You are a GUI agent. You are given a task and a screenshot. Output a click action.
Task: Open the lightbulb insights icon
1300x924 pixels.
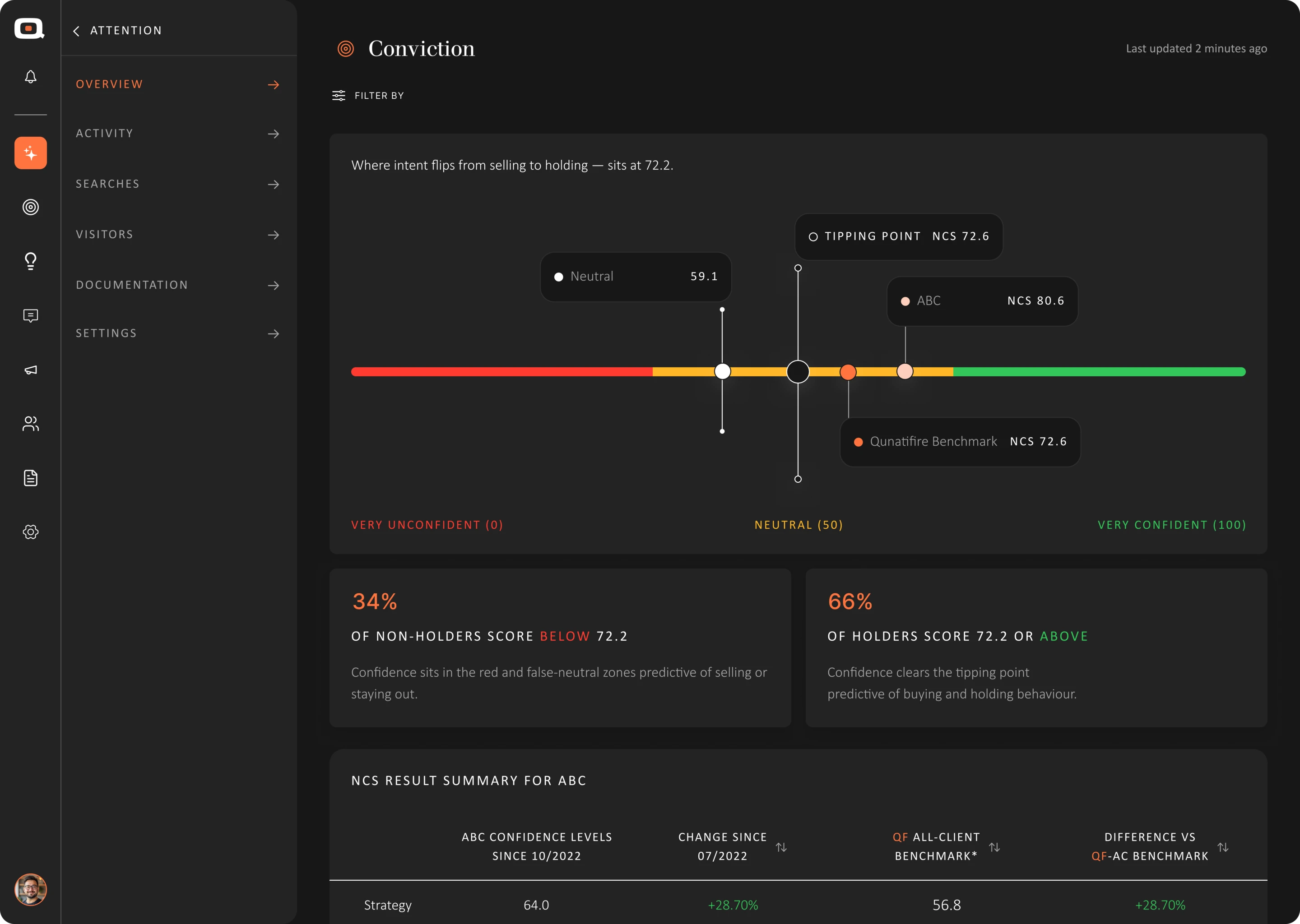tap(31, 261)
